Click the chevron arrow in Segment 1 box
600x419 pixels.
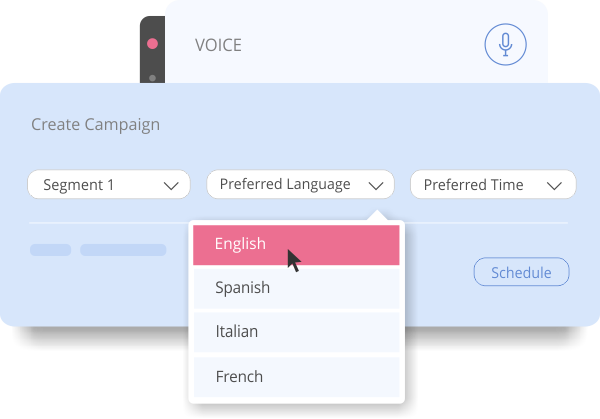point(171,185)
